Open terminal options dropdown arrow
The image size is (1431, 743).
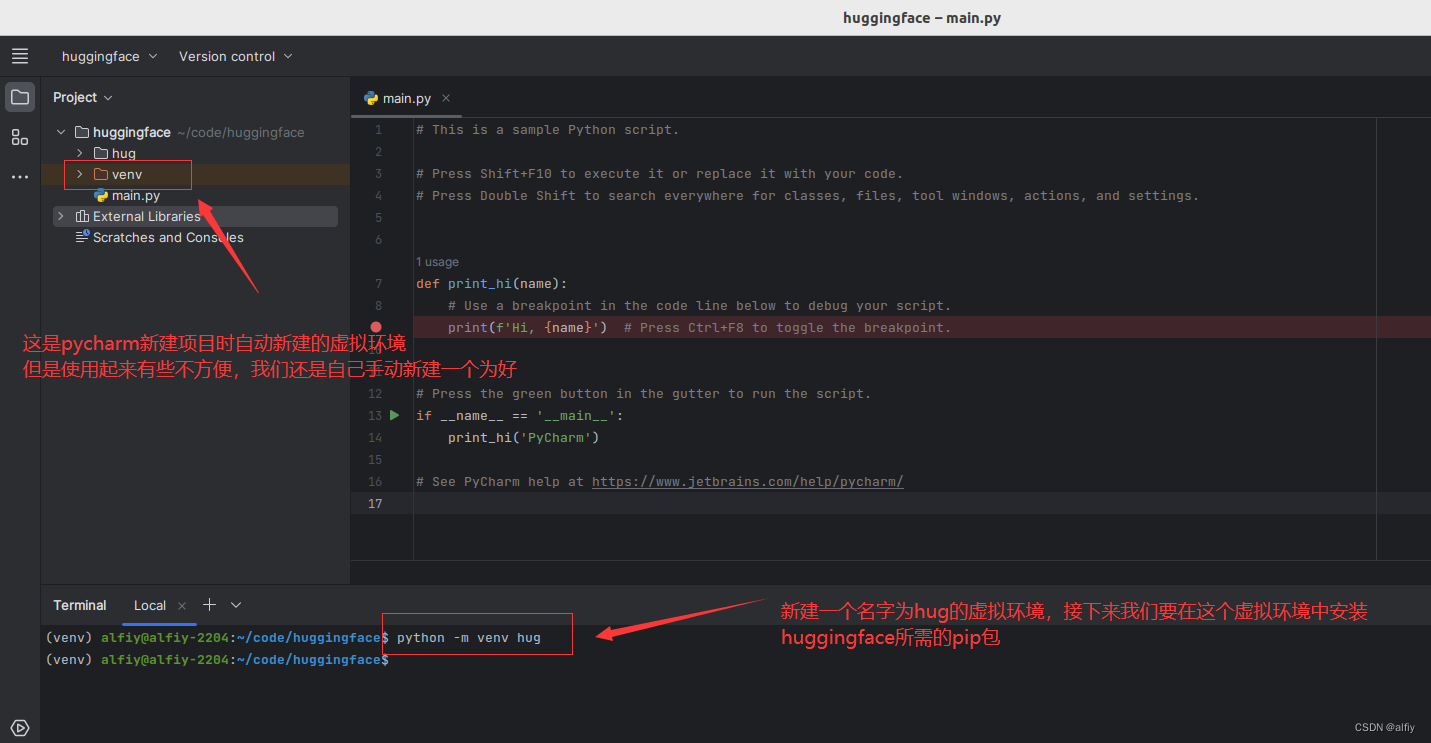coord(236,605)
